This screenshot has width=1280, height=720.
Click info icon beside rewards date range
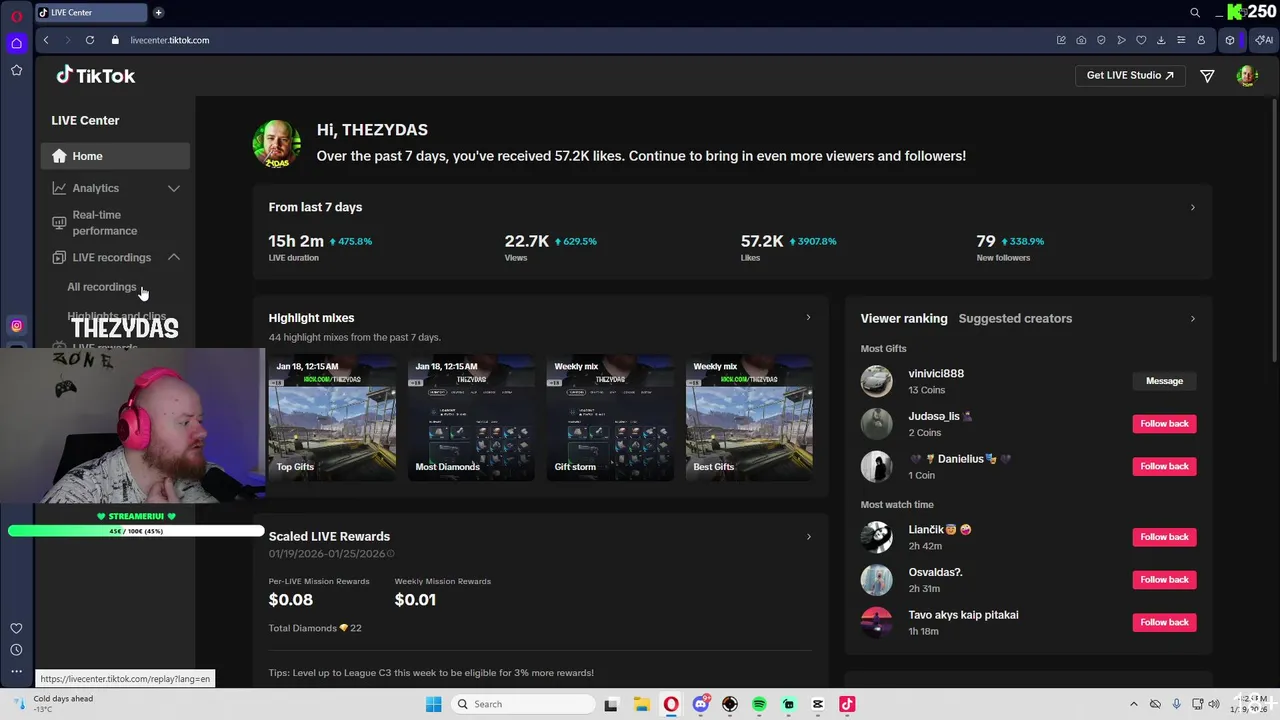(390, 554)
